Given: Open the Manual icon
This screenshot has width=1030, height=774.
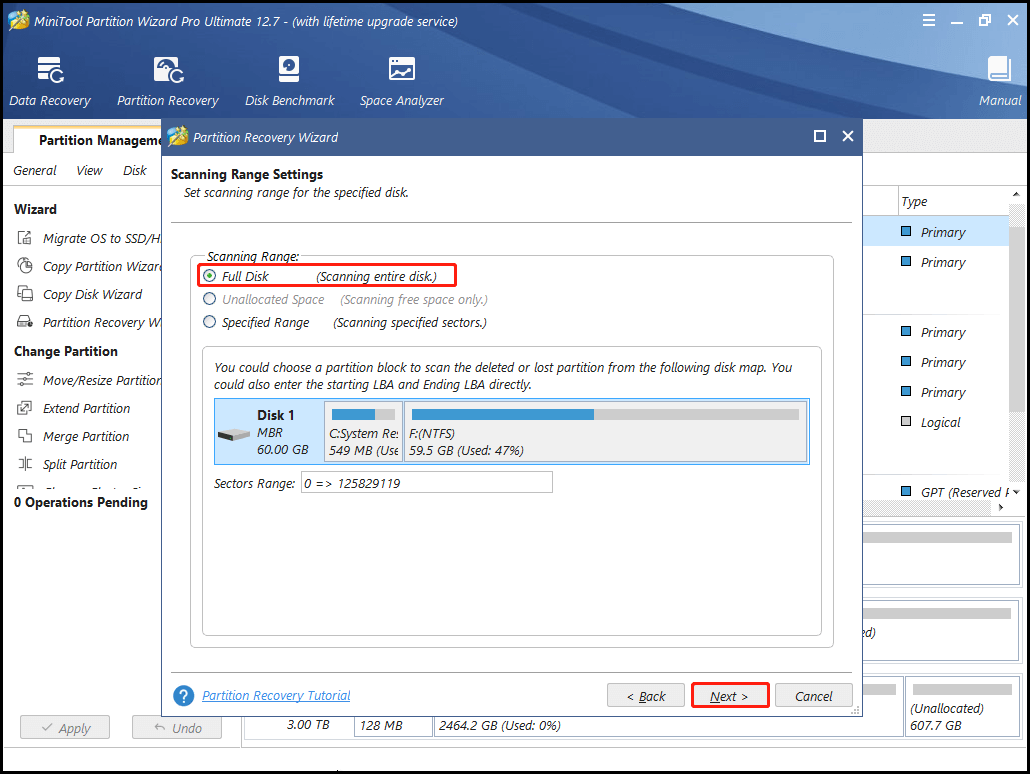Looking at the screenshot, I should pos(1000,80).
